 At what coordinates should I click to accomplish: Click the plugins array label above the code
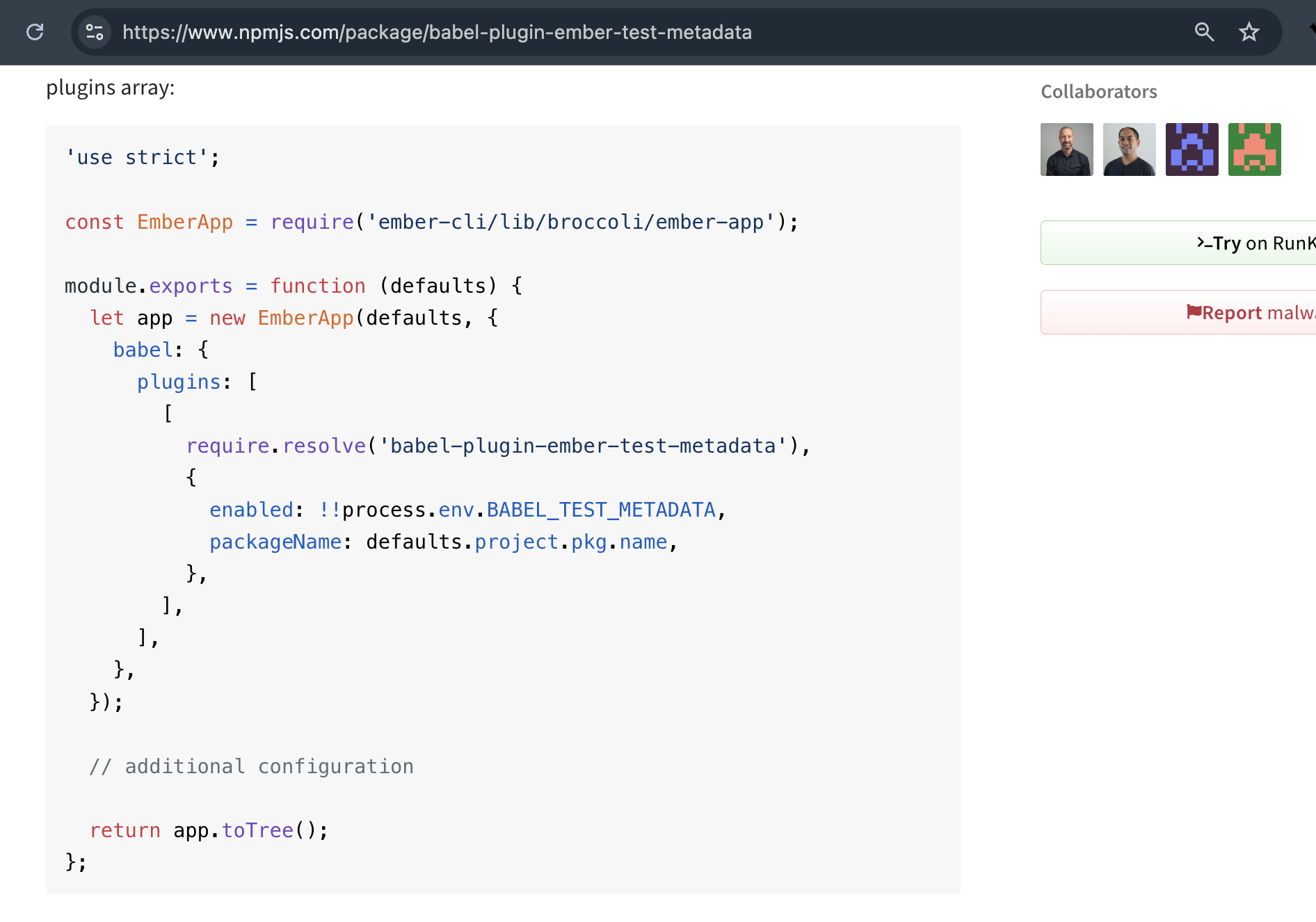(111, 88)
